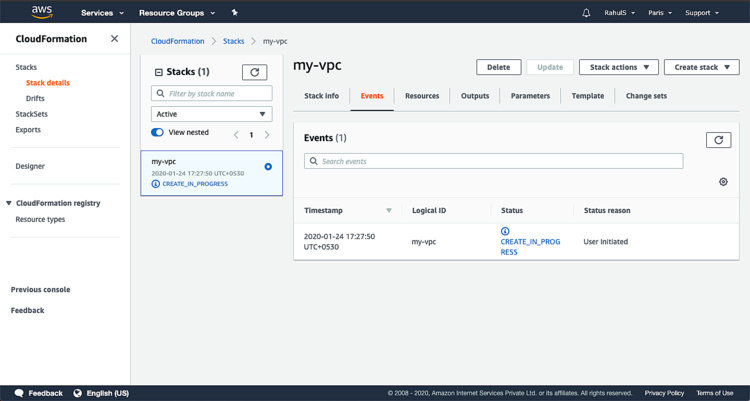The width and height of the screenshot is (750, 401).
Task: Click the Delete stack button
Action: 498,67
